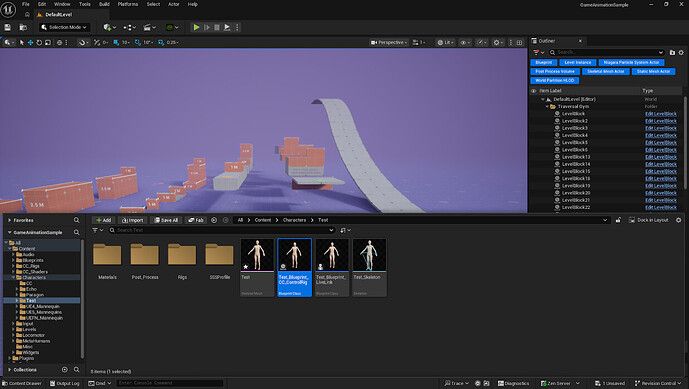Activate the Translate move gizmo tool
The height and width of the screenshot is (389, 689).
(30, 43)
